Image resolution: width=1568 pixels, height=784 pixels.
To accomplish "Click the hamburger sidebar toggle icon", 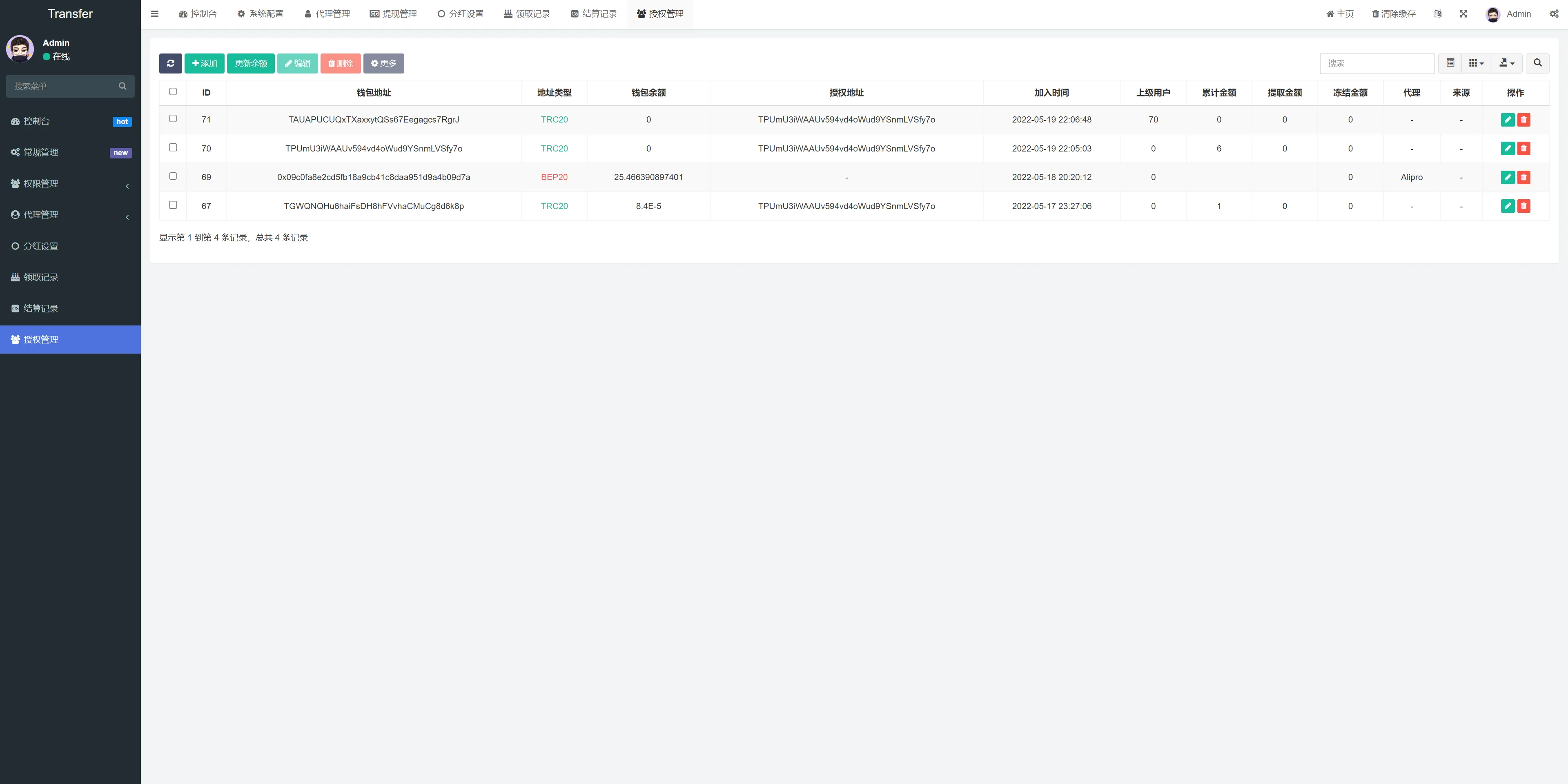I will point(155,14).
